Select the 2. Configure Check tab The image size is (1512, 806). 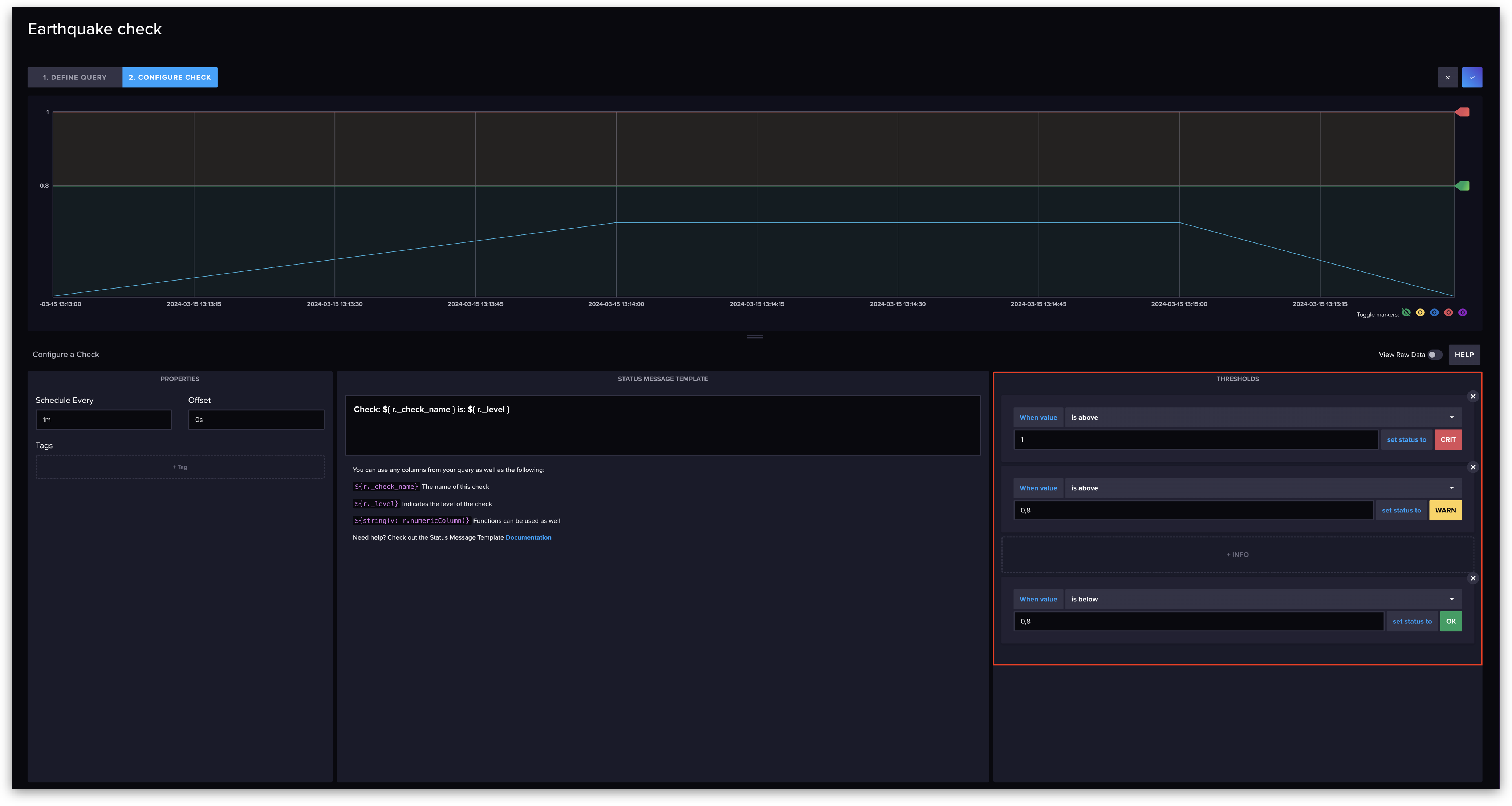click(x=170, y=77)
